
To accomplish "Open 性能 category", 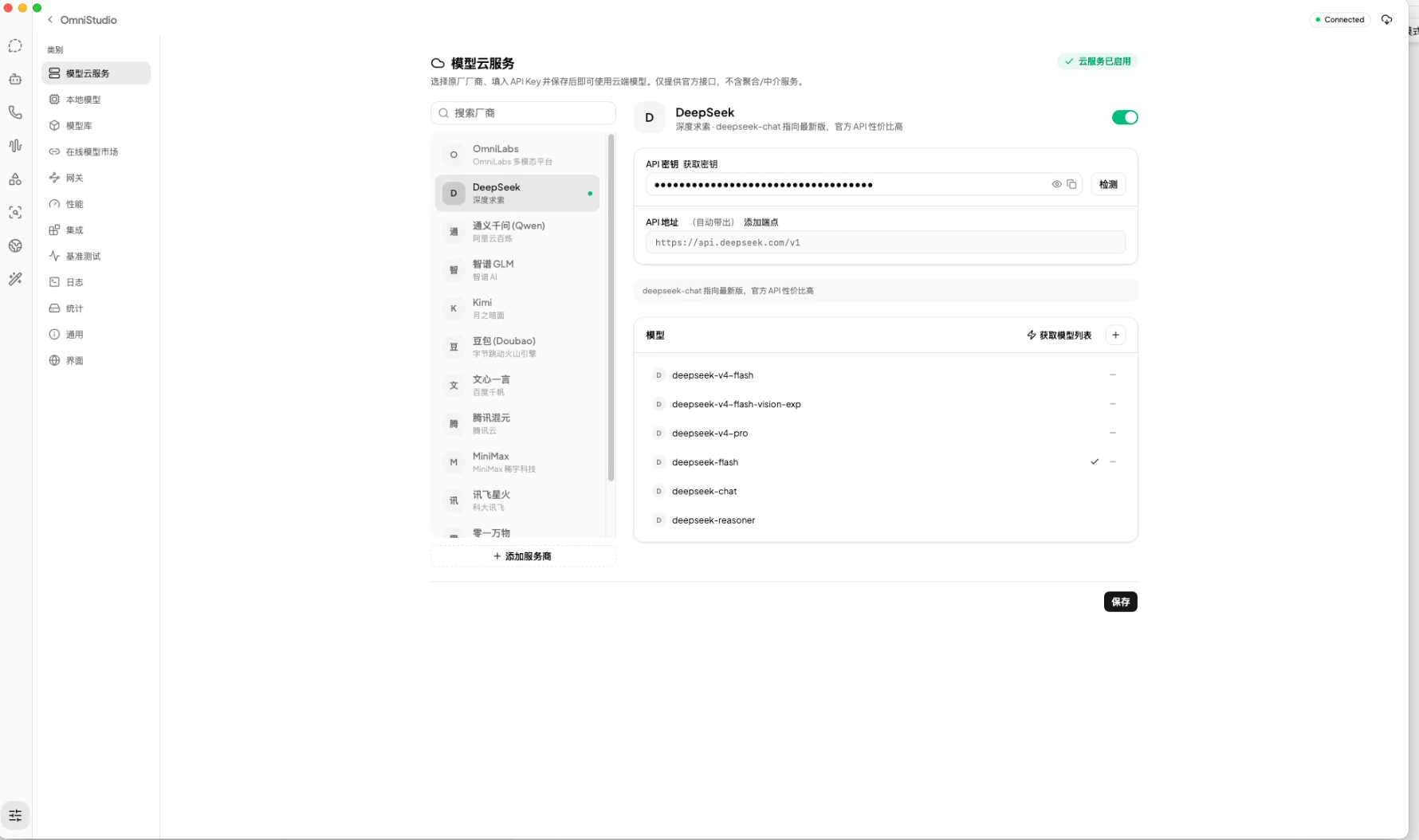I will click(96, 204).
